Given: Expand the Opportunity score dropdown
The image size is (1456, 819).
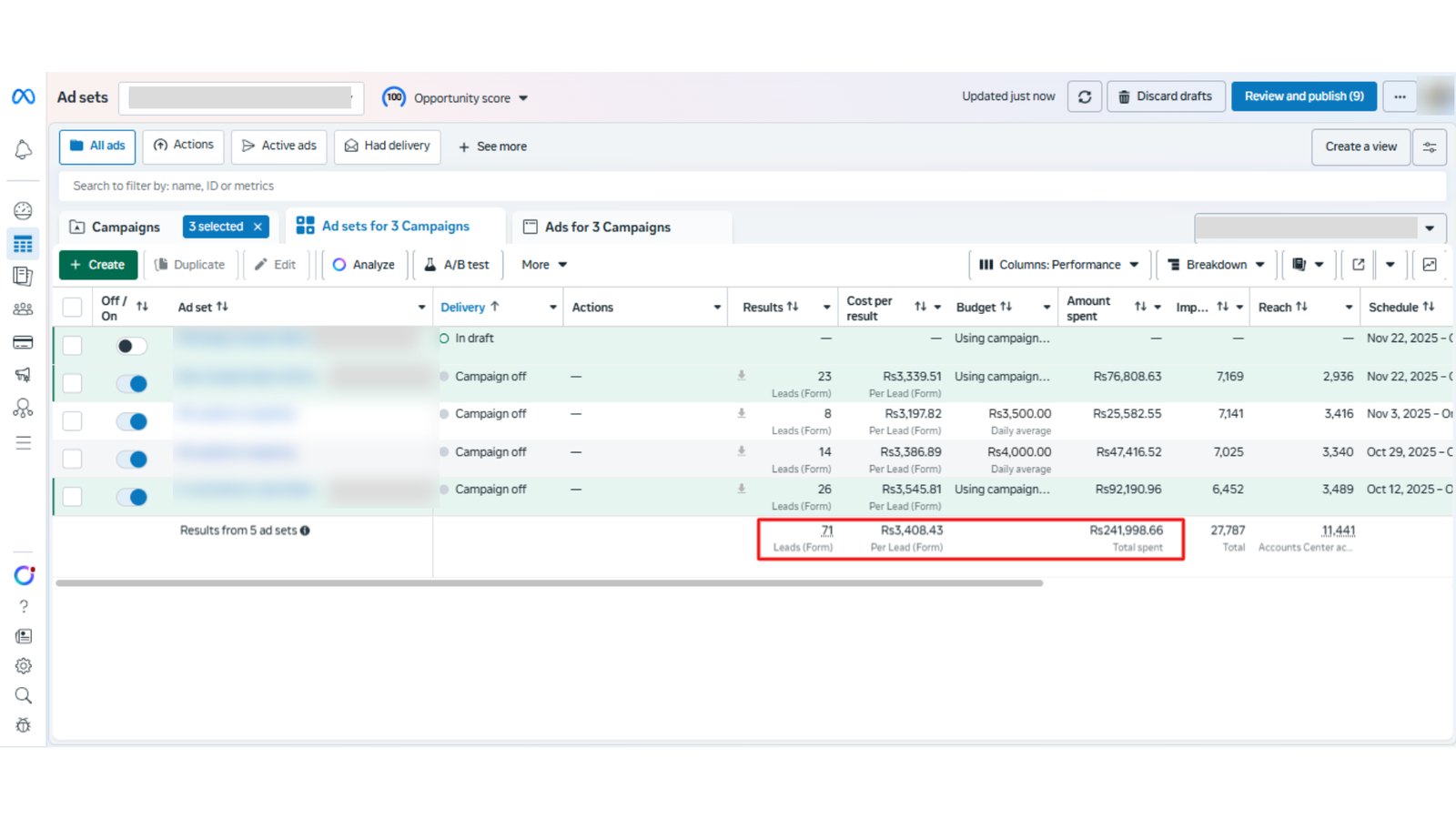Looking at the screenshot, I should click(x=523, y=98).
